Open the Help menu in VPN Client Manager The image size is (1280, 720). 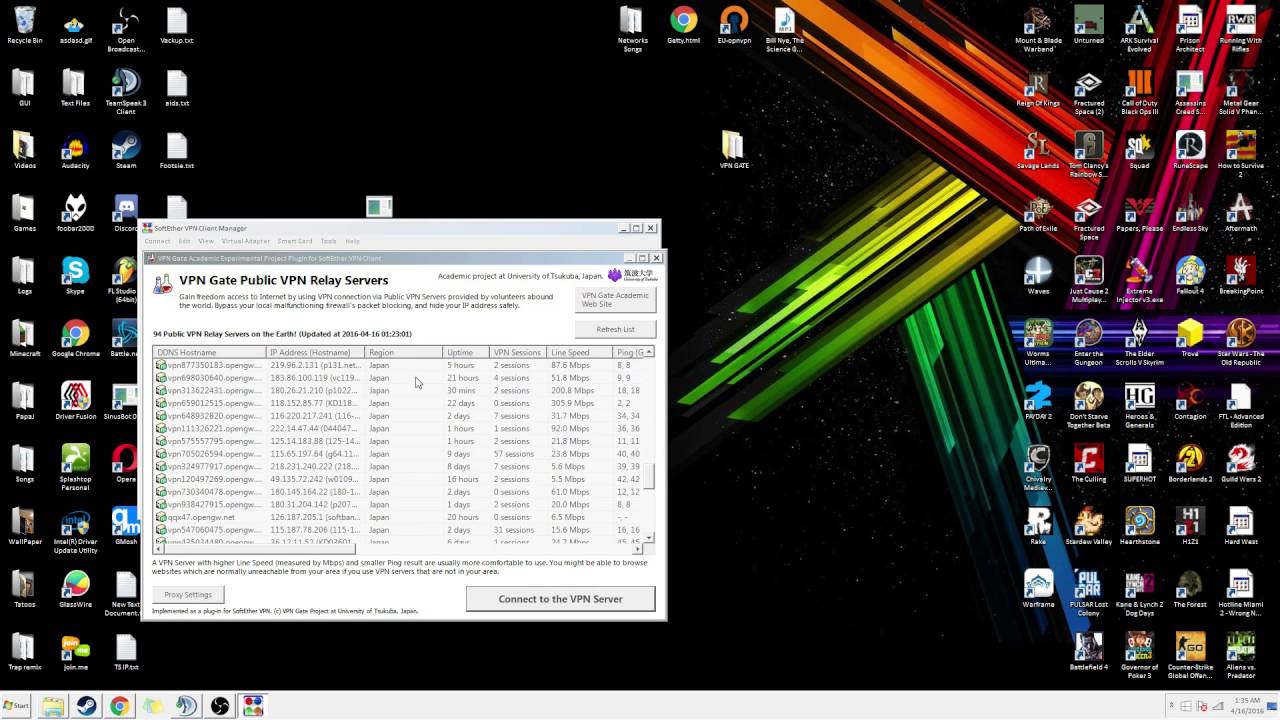tap(352, 241)
